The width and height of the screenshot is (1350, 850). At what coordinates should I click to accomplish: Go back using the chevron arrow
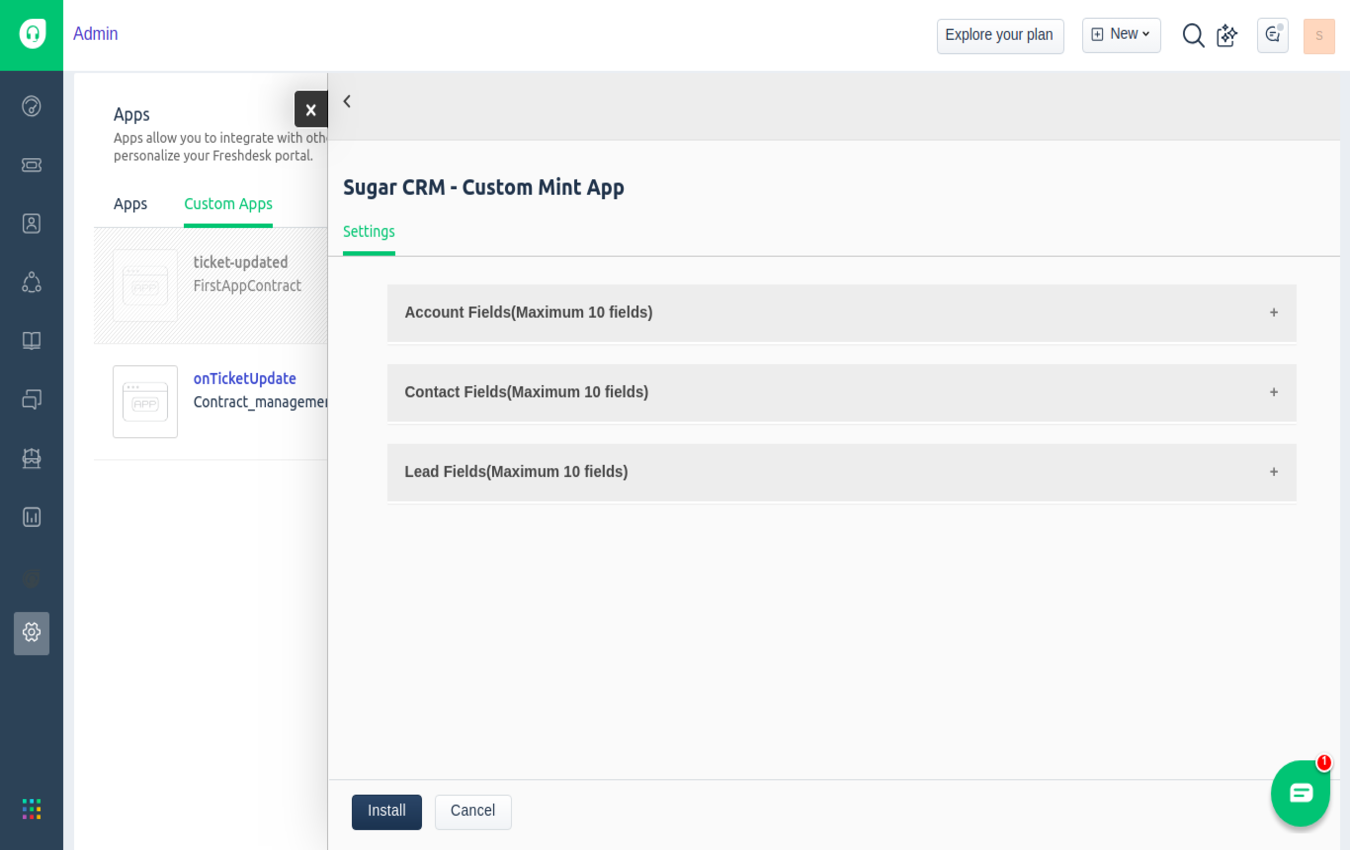coord(347,101)
